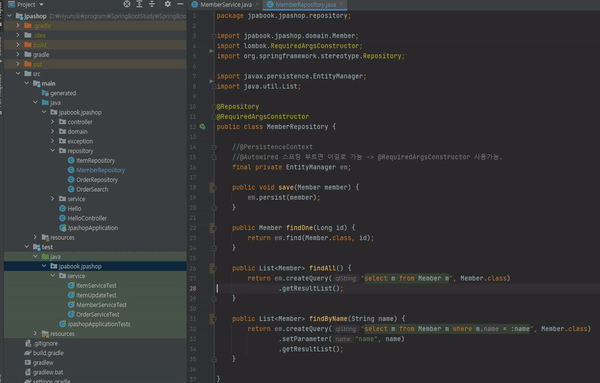Select MemberRepository in project tree
The width and height of the screenshot is (600, 383).
tap(96, 170)
